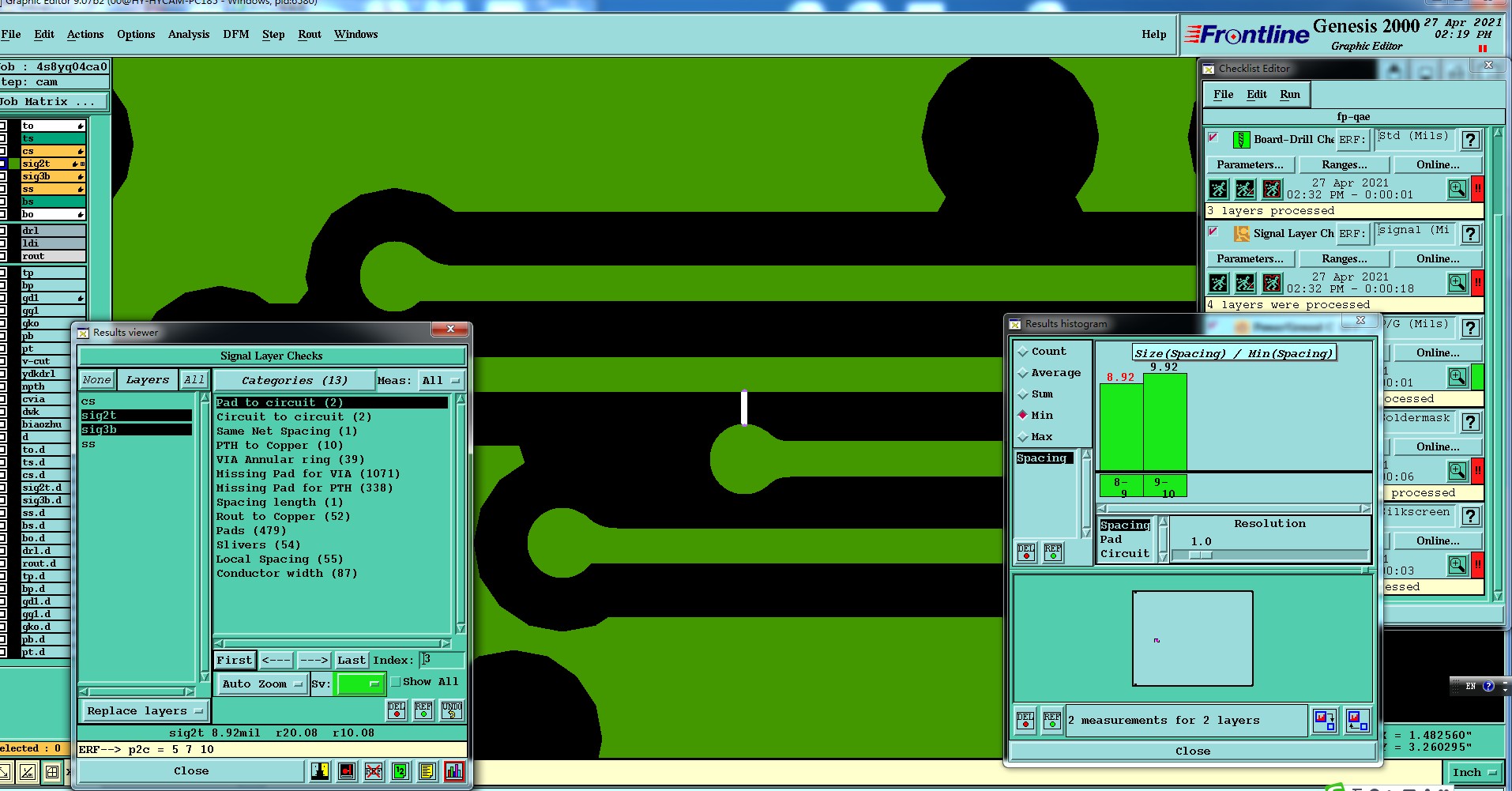Open the Rout menu
This screenshot has height=791, width=1512.
310,35
